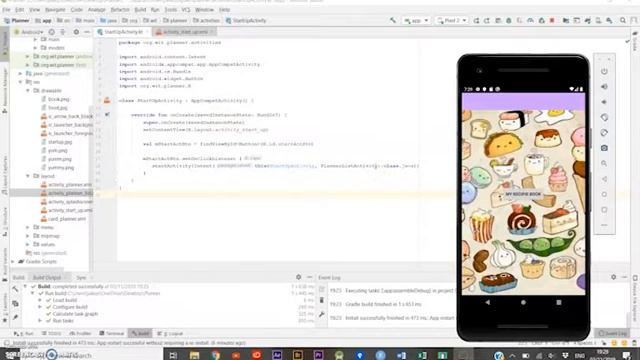Click the emulator screenshot camera icon
The width and height of the screenshot is (640, 360).
click(604, 148)
